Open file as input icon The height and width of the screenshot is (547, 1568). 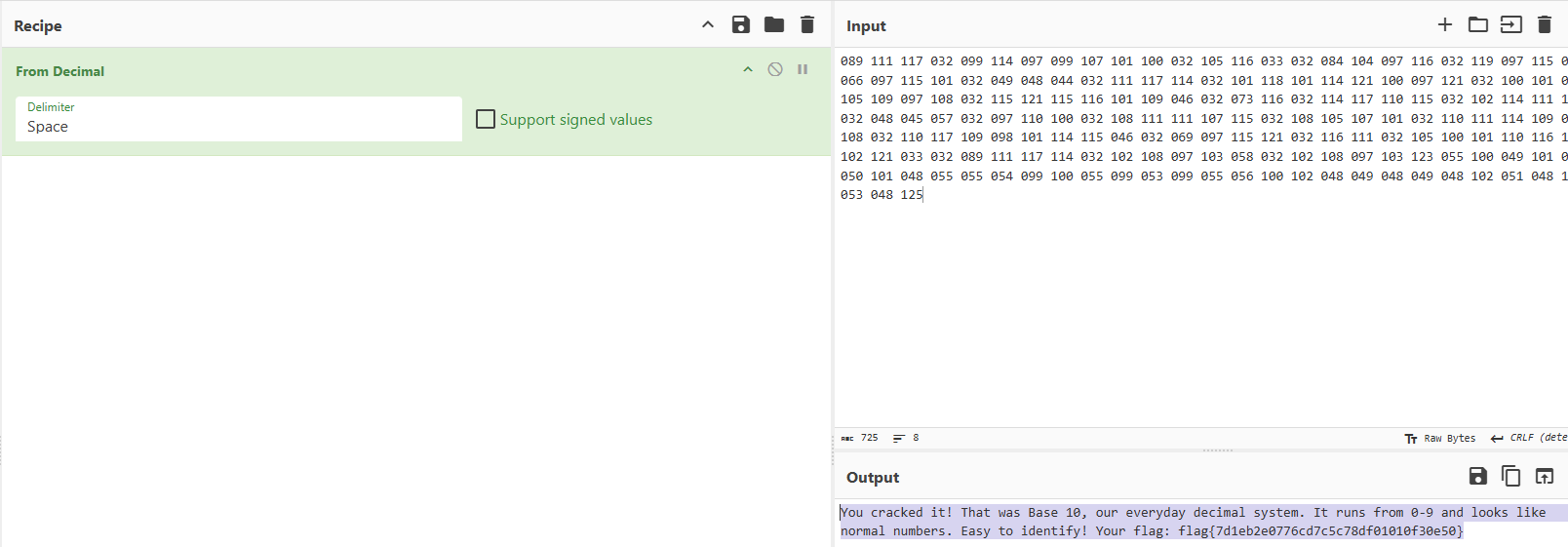pos(1511,25)
